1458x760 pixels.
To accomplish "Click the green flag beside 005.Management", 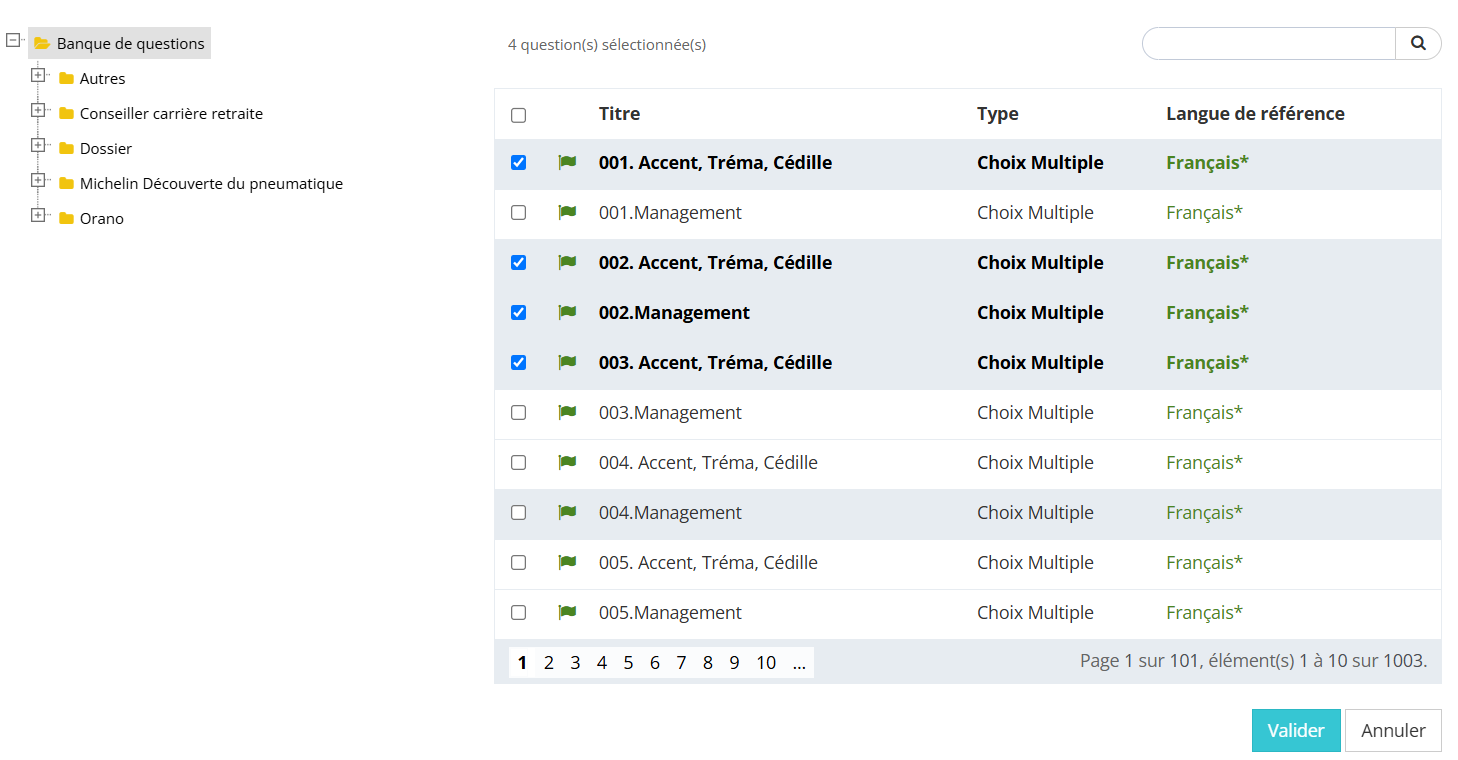I will [x=567, y=612].
